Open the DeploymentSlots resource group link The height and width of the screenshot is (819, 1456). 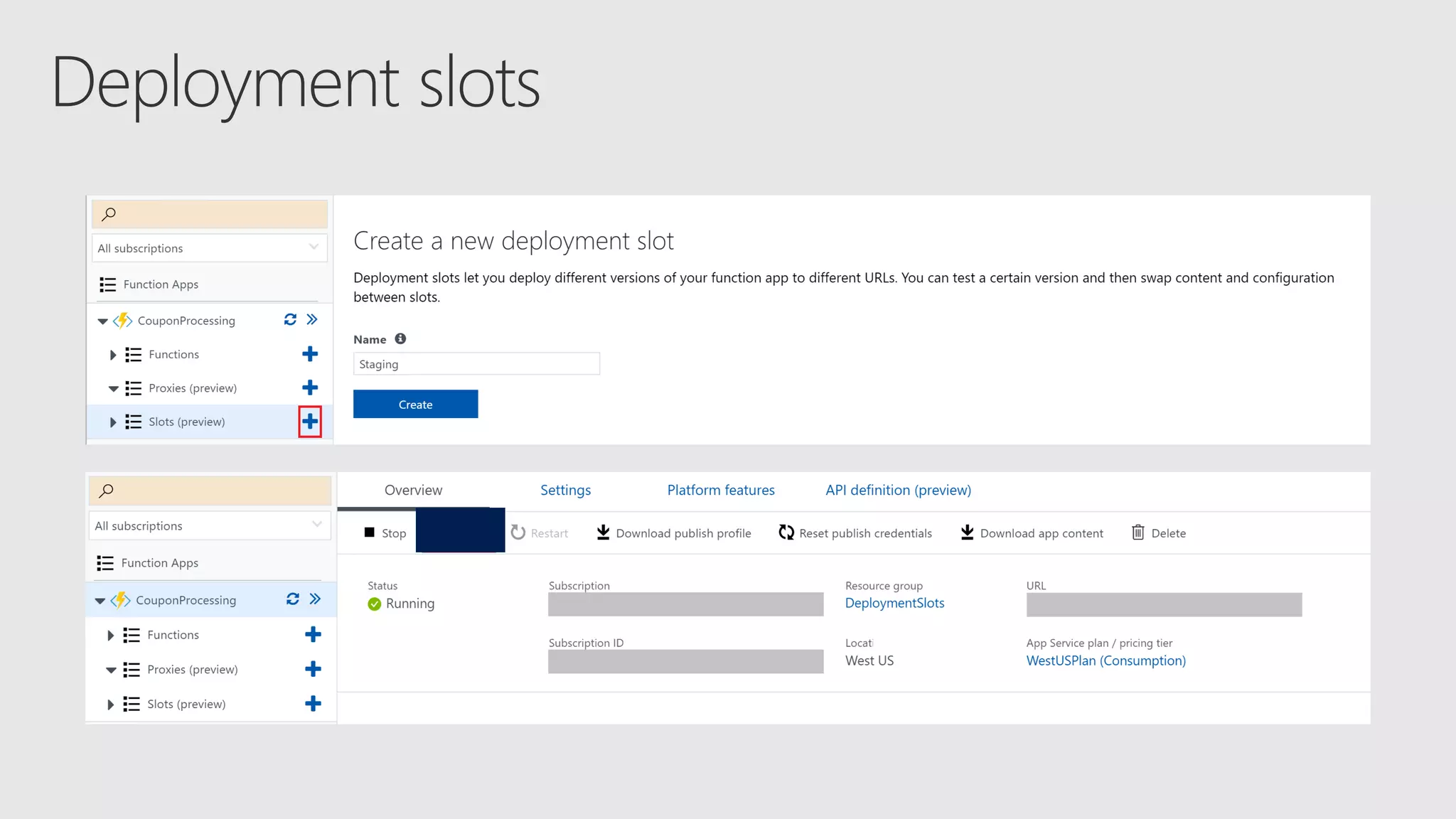tap(894, 603)
